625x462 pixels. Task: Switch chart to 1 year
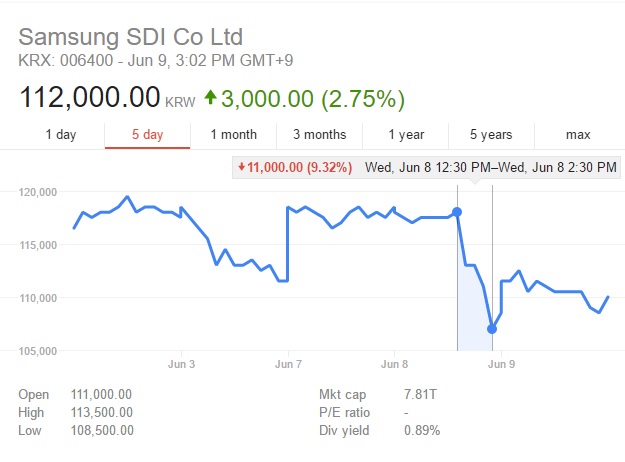pos(406,135)
